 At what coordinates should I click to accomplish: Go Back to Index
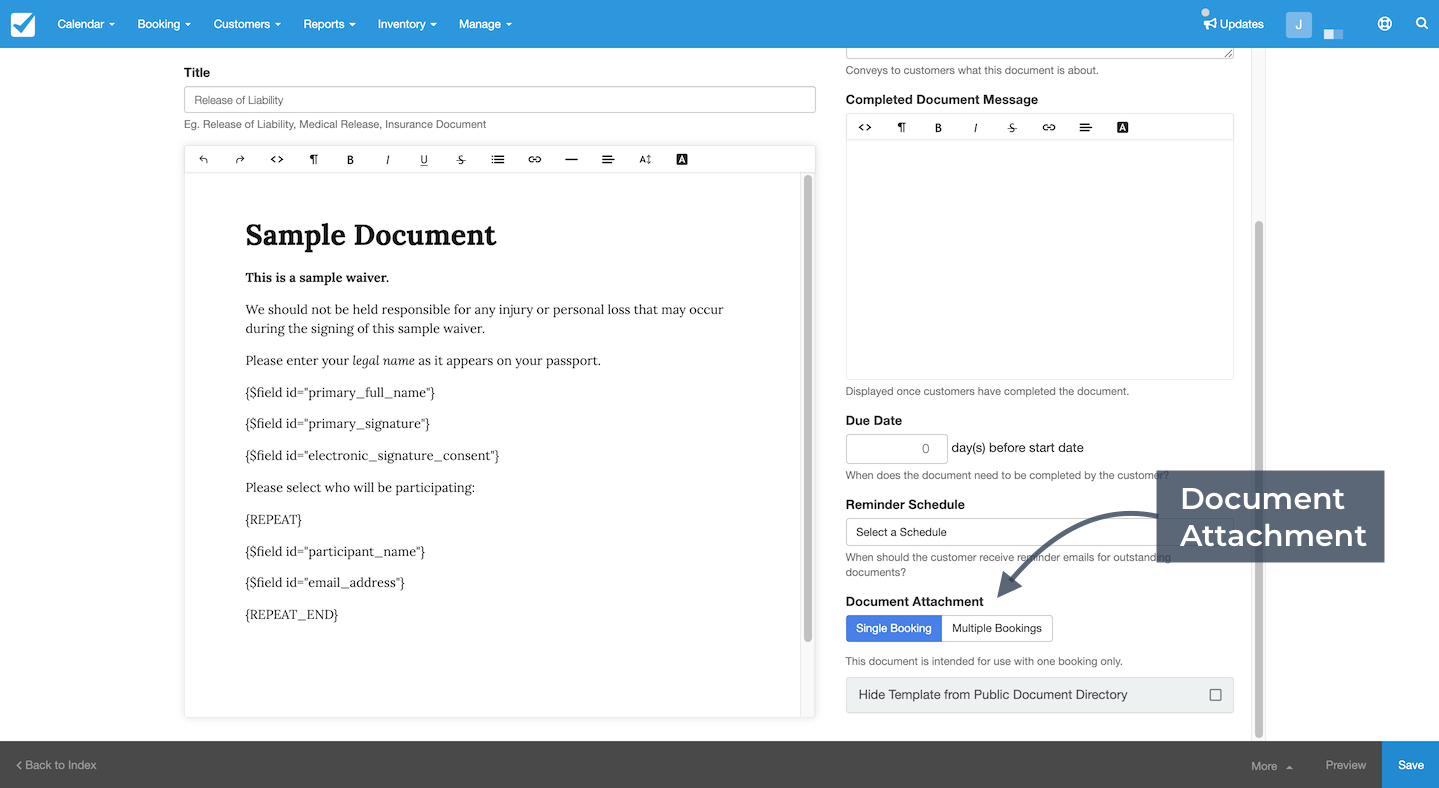pyautogui.click(x=56, y=765)
